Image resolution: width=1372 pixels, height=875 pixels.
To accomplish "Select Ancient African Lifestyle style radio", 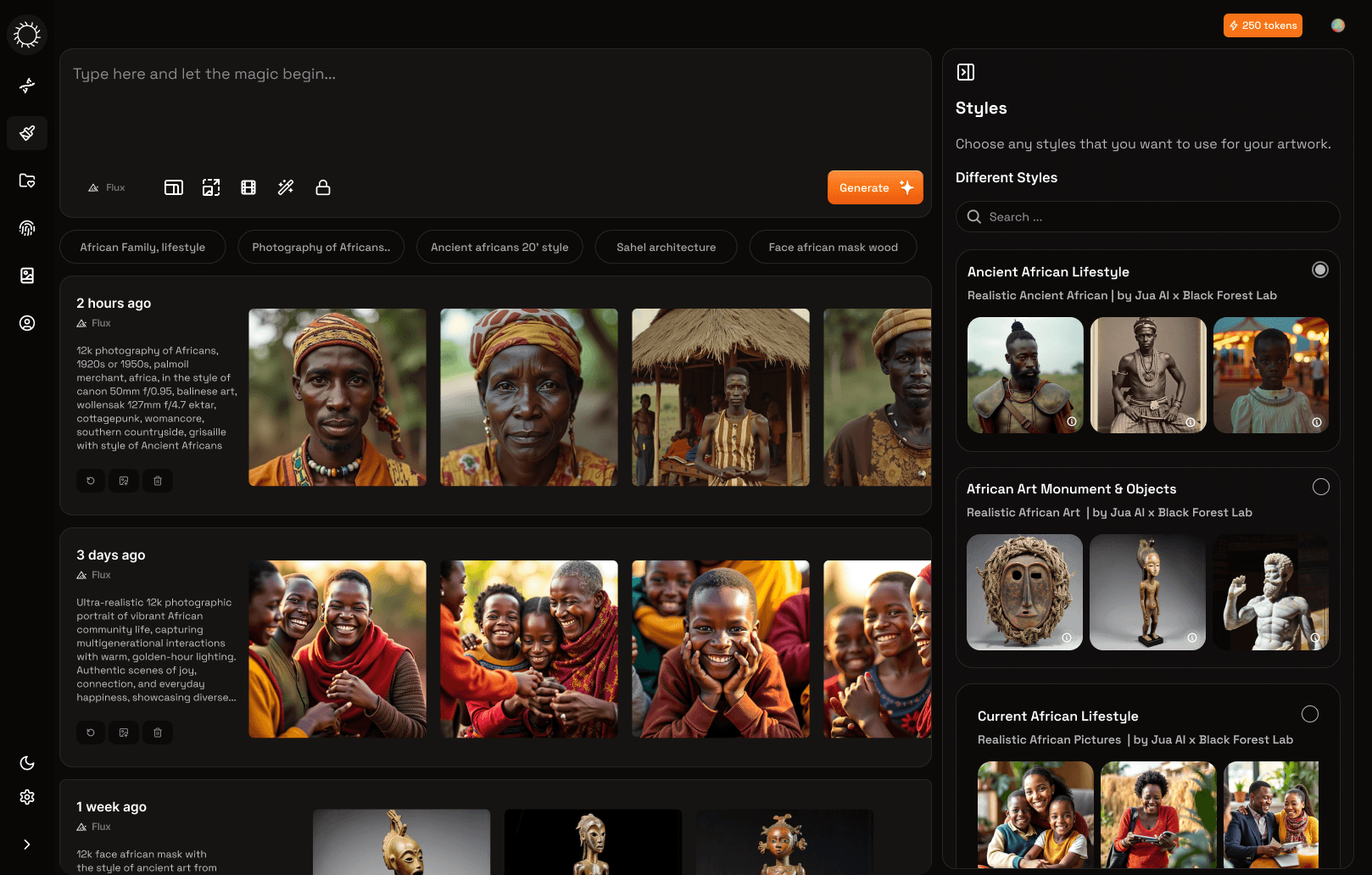I will coord(1320,270).
